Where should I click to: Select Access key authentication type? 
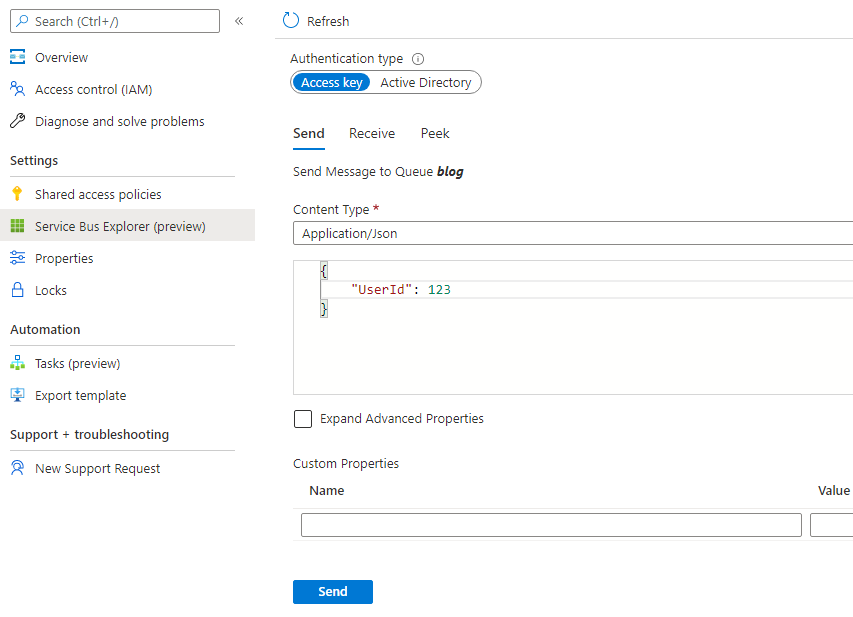(331, 83)
